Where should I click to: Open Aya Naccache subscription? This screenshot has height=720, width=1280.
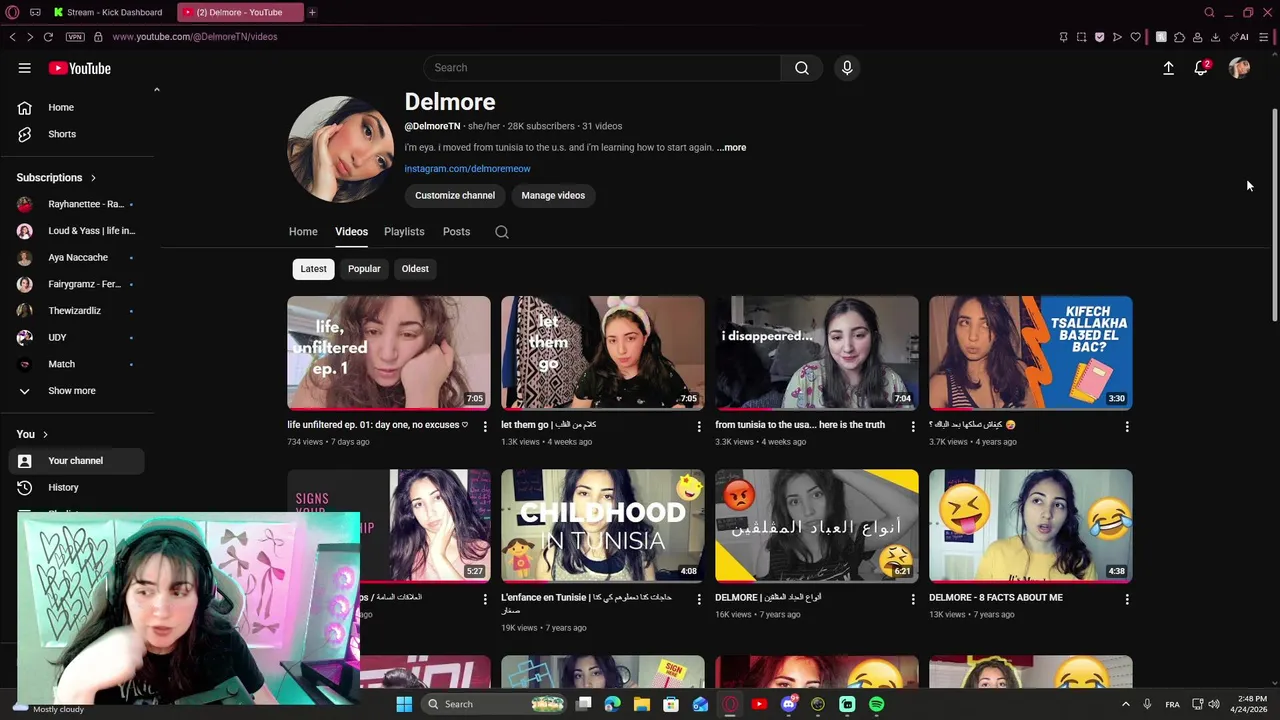(76, 257)
